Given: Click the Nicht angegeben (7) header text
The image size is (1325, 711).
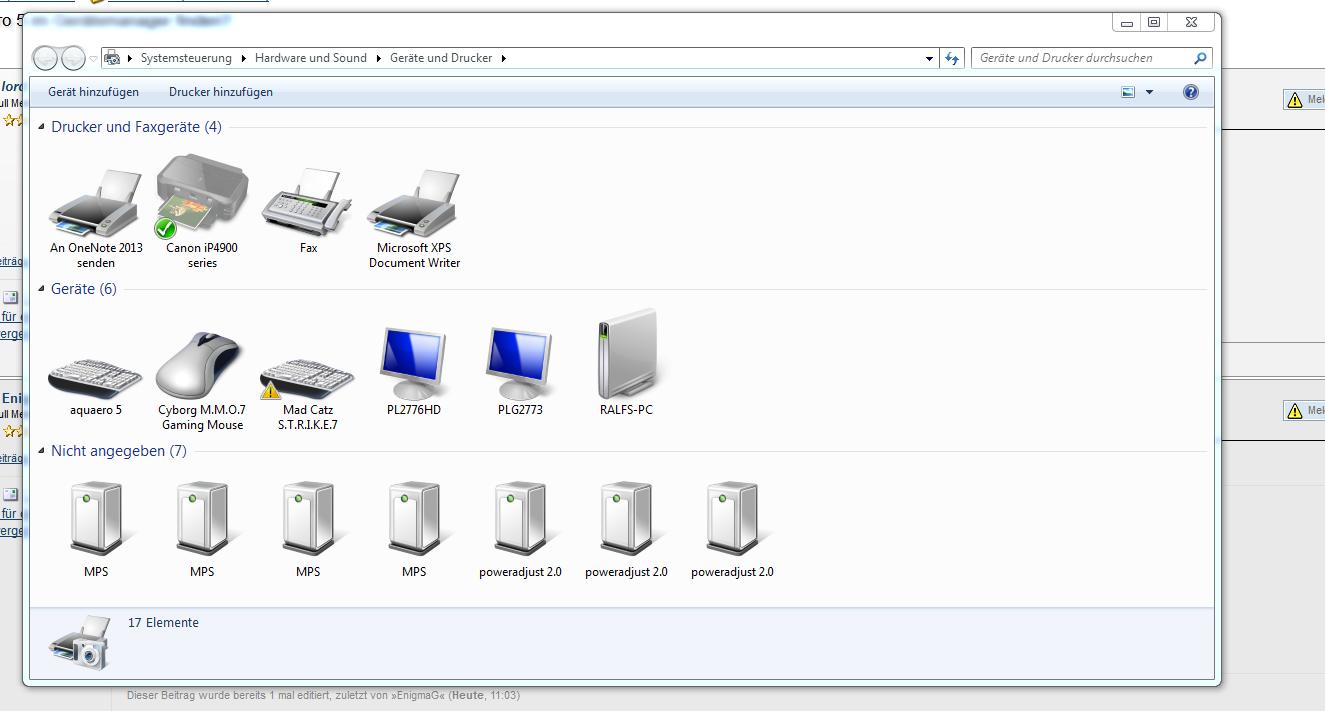Looking at the screenshot, I should 119,451.
